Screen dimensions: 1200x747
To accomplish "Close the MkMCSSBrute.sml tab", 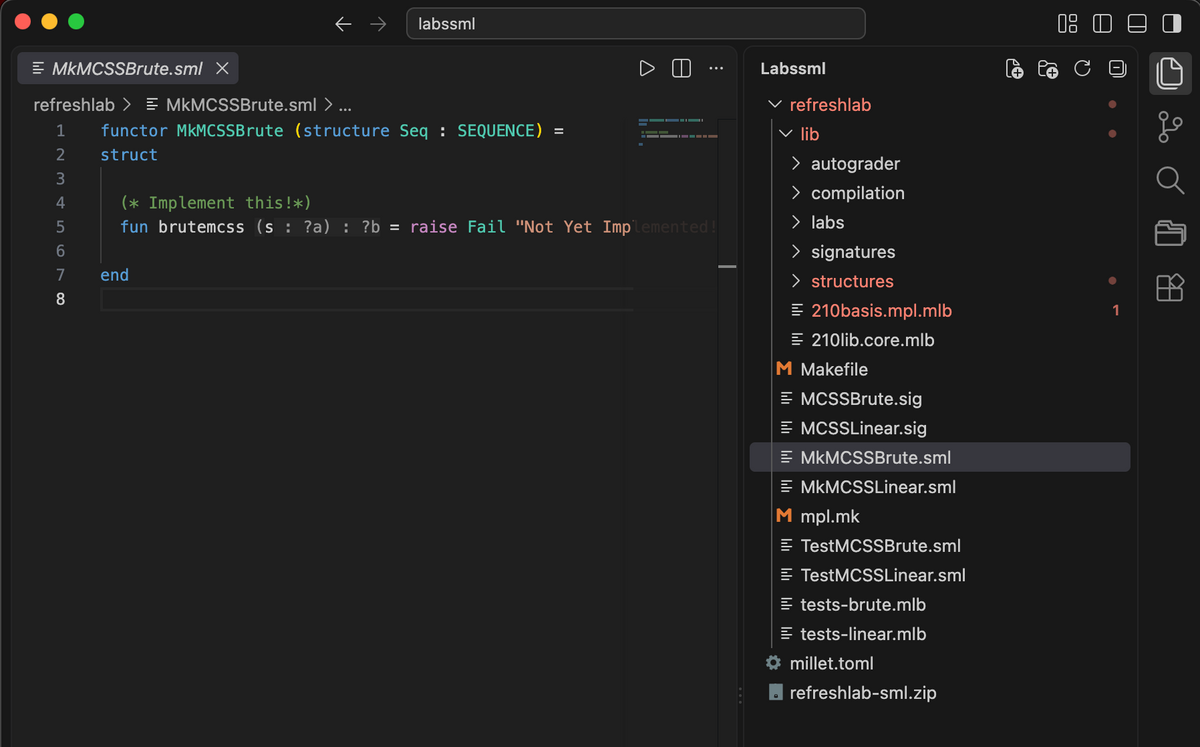I will (222, 69).
